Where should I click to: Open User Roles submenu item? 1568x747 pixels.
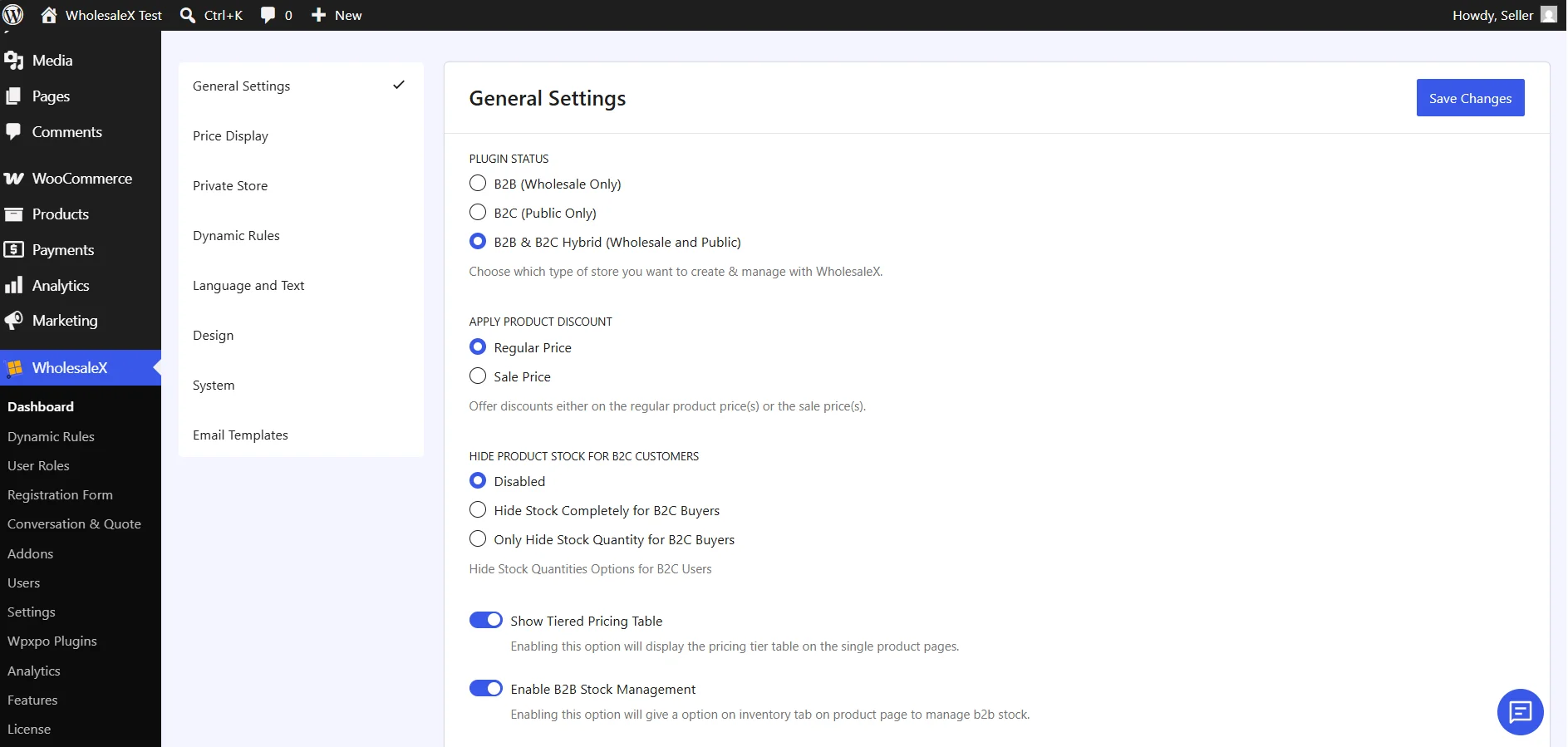click(x=81, y=465)
